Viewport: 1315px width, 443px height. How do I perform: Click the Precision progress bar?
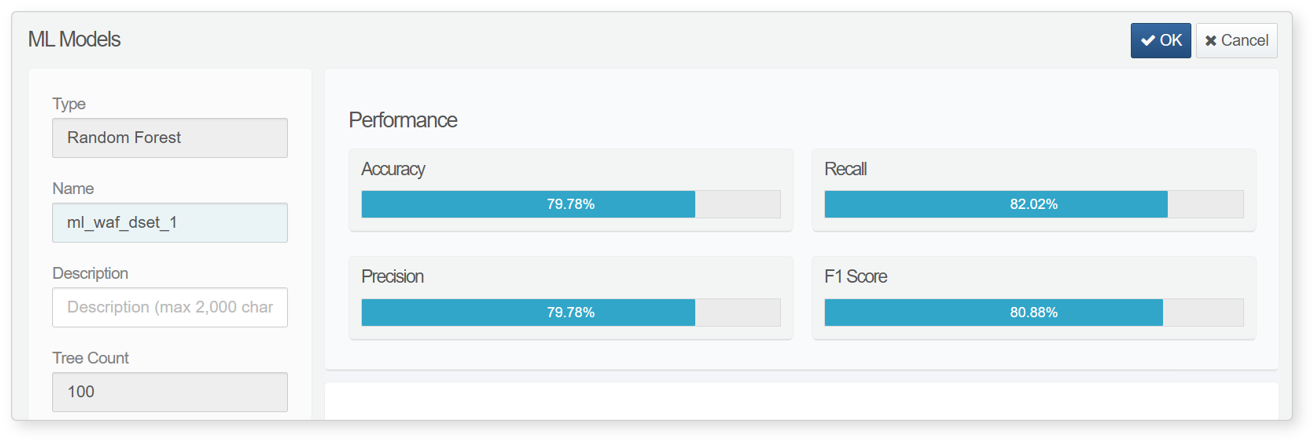571,312
